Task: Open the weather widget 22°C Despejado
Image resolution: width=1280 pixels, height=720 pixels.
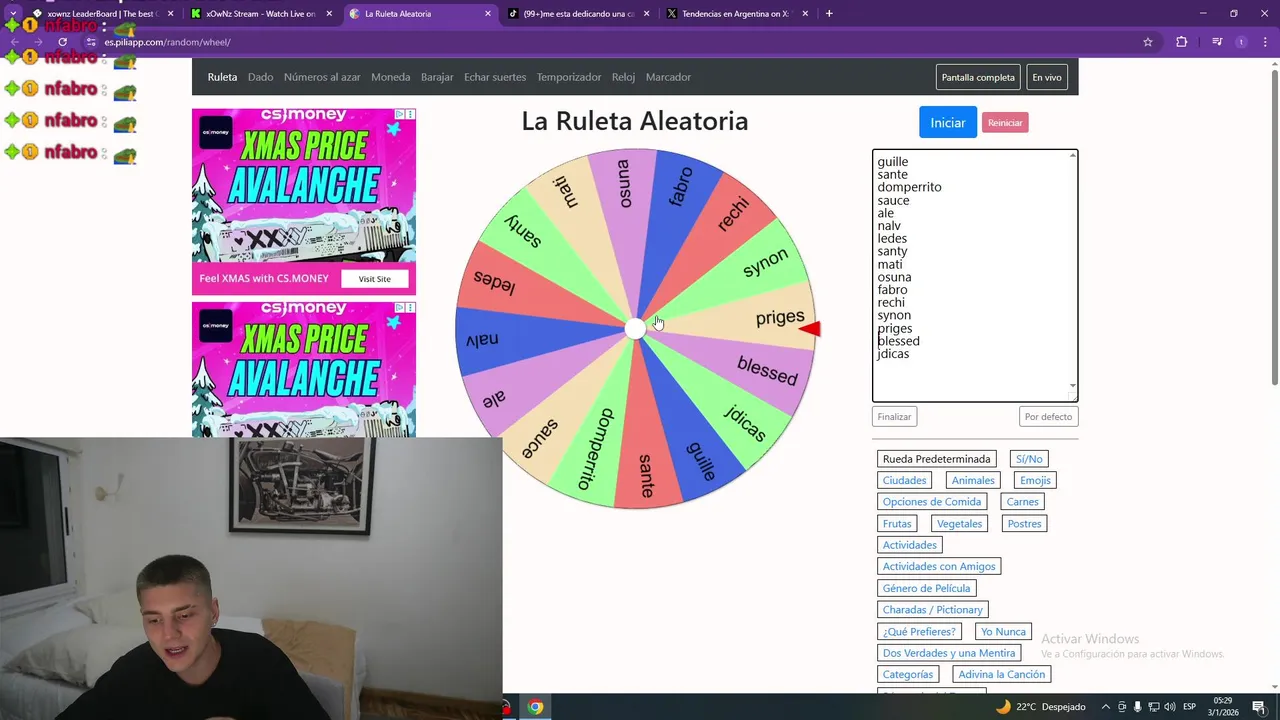Action: tap(1040, 707)
